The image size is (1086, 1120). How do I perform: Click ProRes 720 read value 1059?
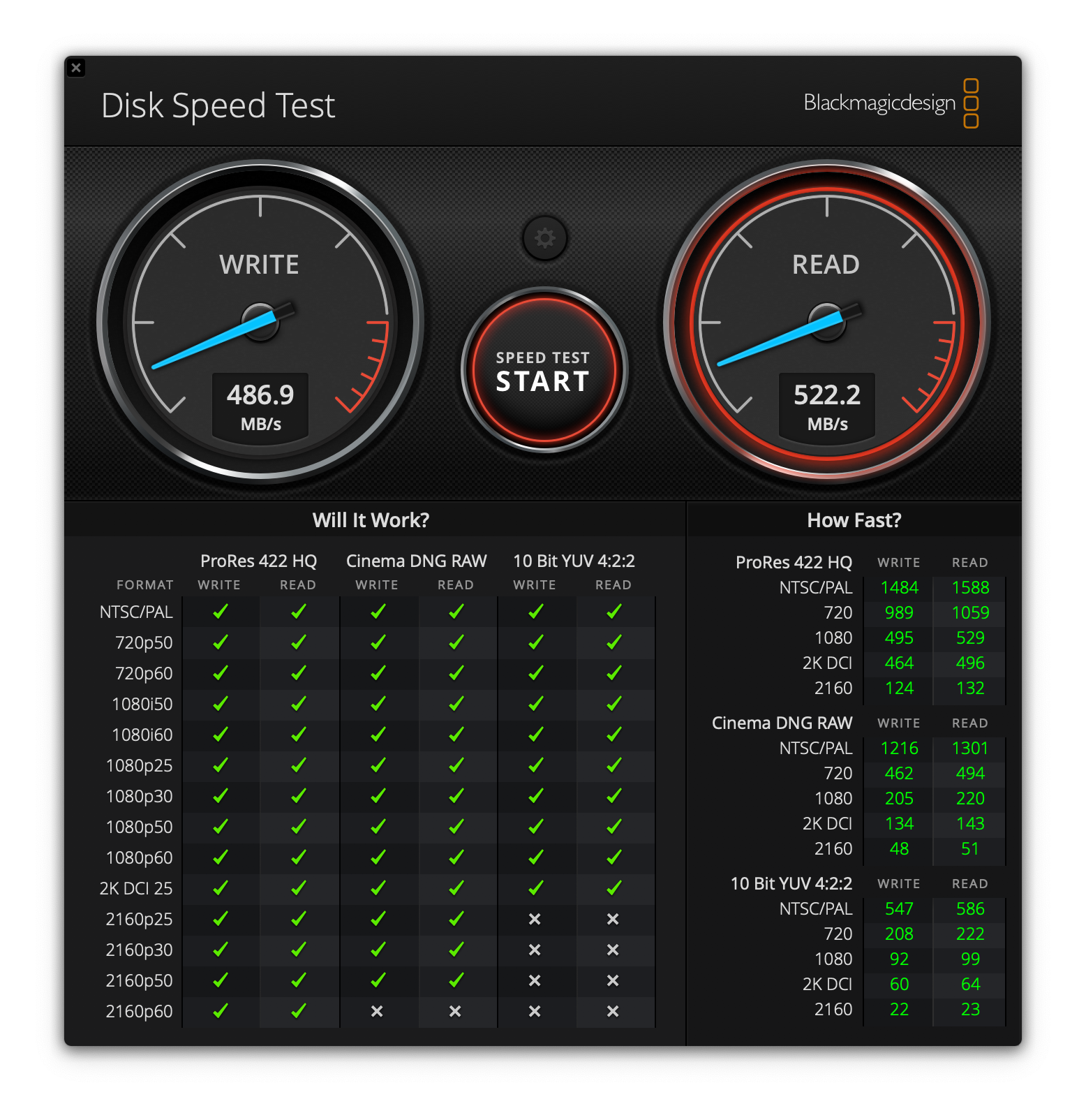click(x=970, y=612)
